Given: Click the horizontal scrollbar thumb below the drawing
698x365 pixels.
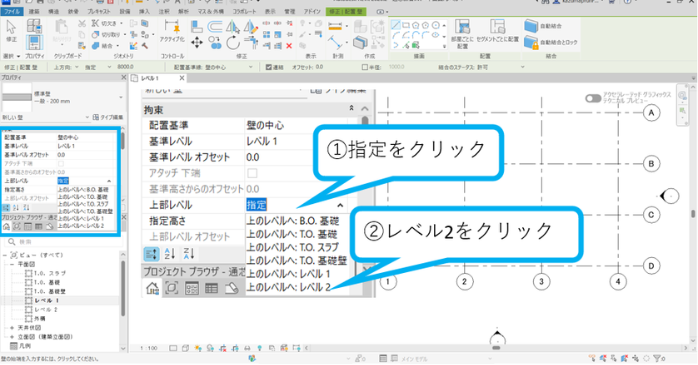Looking at the screenshot, I should click(496, 348).
